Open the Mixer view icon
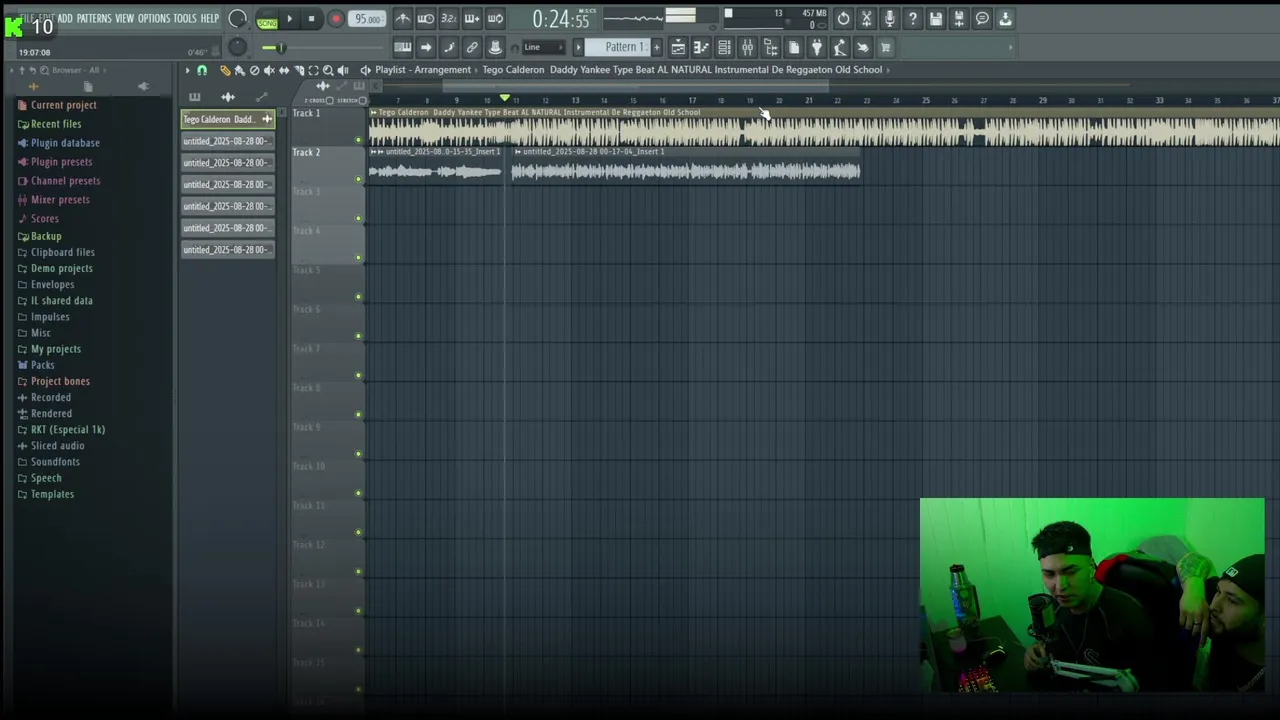1280x720 pixels. point(747,47)
